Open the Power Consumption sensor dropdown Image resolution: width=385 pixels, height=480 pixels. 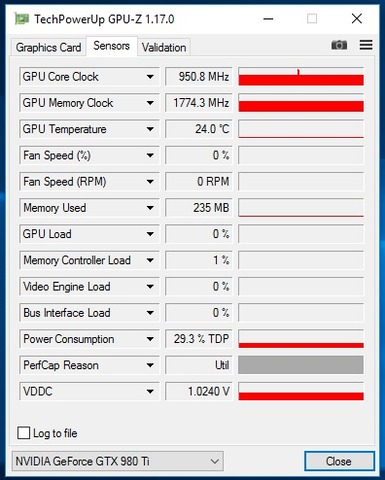[x=89, y=339]
